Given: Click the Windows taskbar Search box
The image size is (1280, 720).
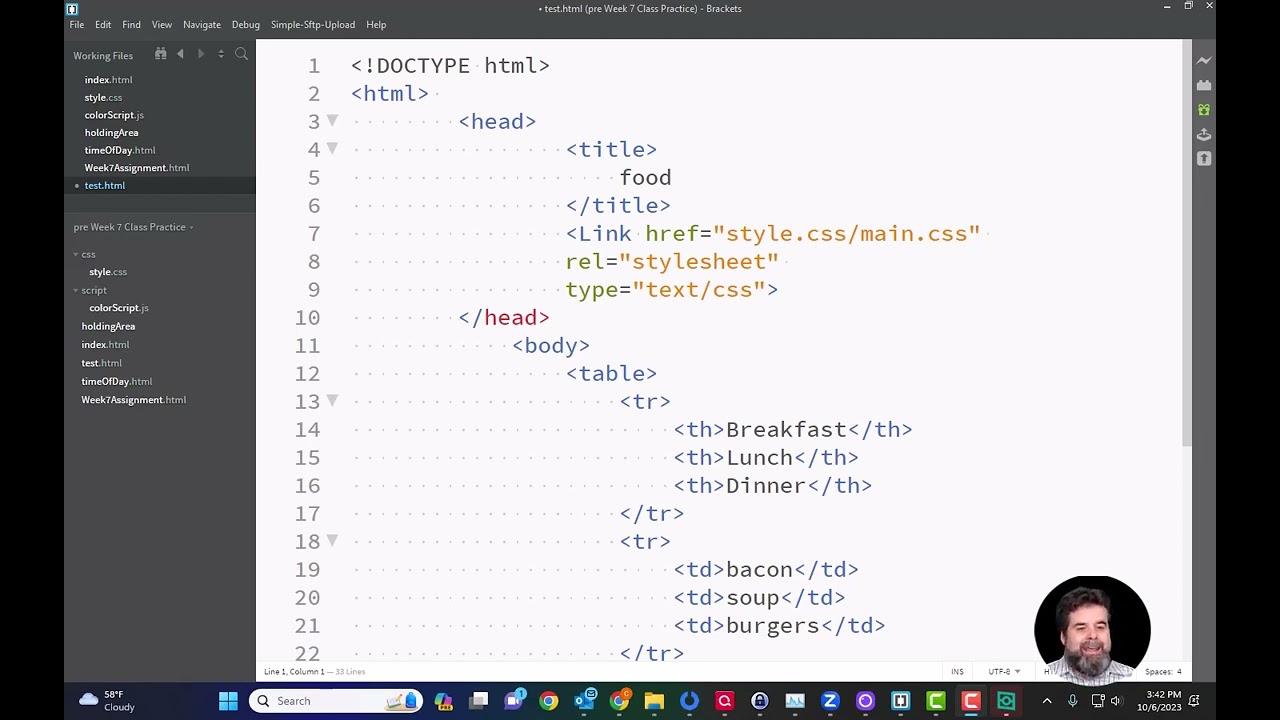Looking at the screenshot, I should click(x=336, y=701).
